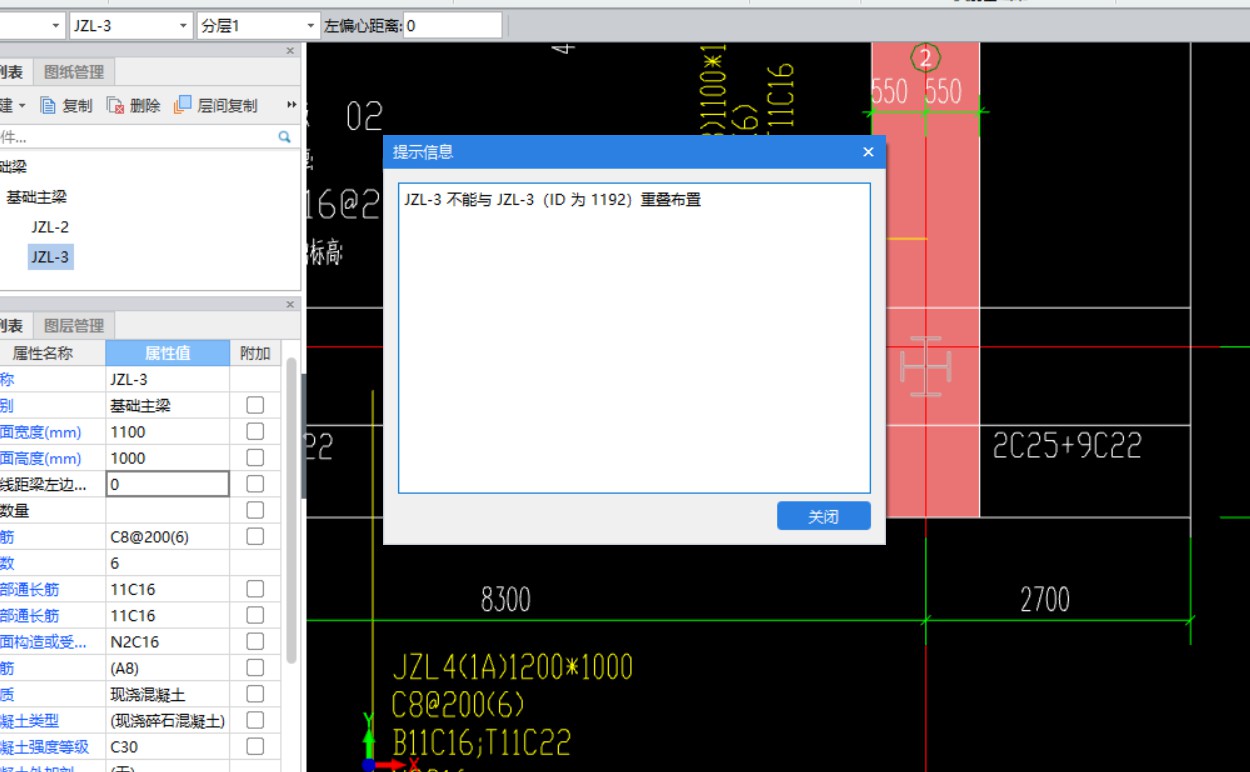Switch to the 图纸管理 tab
The height and width of the screenshot is (772, 1250).
(74, 72)
